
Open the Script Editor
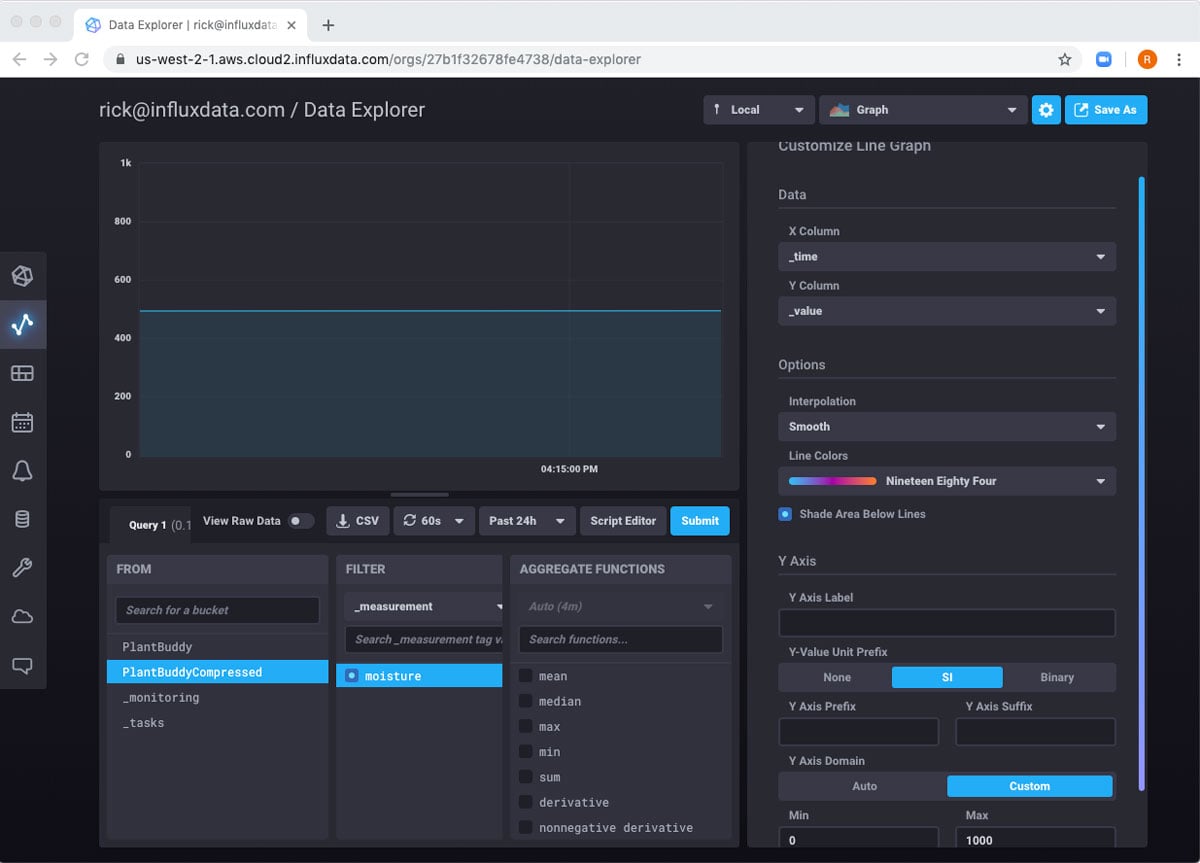[x=623, y=521]
